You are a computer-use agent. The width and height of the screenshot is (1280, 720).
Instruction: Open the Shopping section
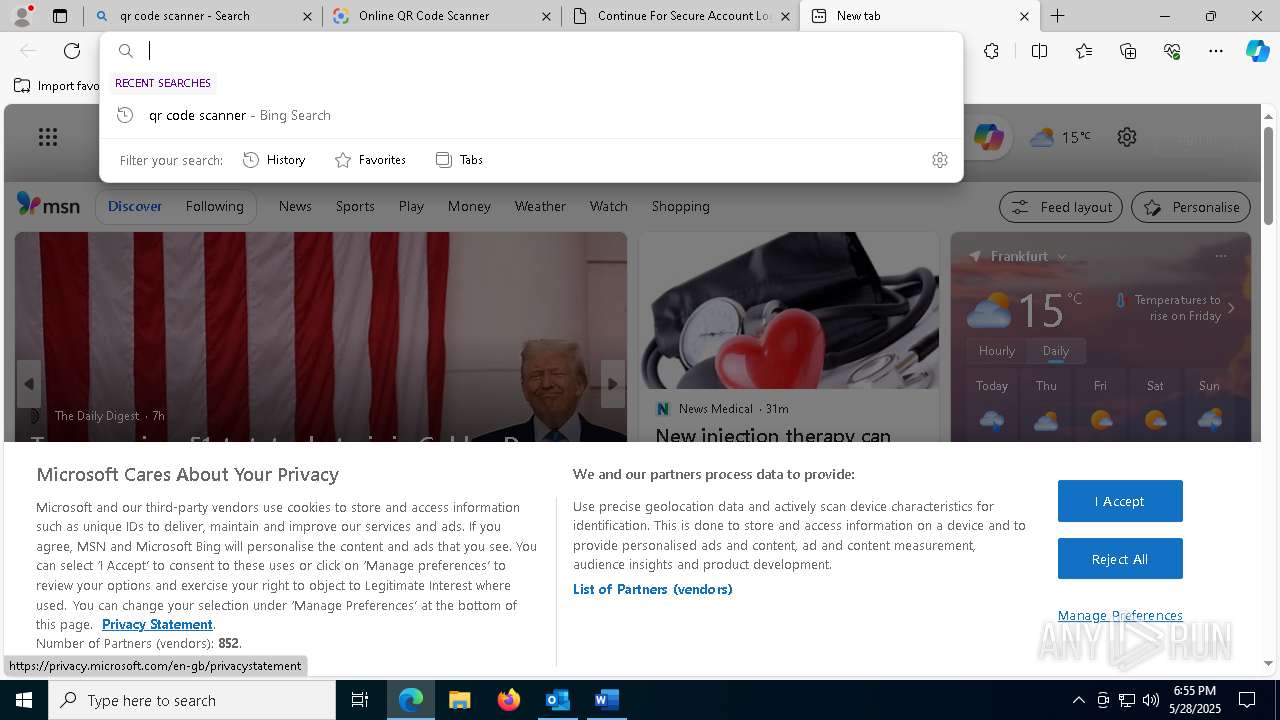(x=680, y=206)
